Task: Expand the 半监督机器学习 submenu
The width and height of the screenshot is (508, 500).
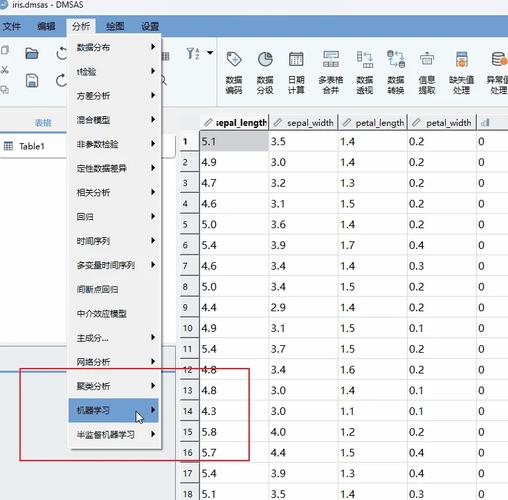Action: pos(115,434)
